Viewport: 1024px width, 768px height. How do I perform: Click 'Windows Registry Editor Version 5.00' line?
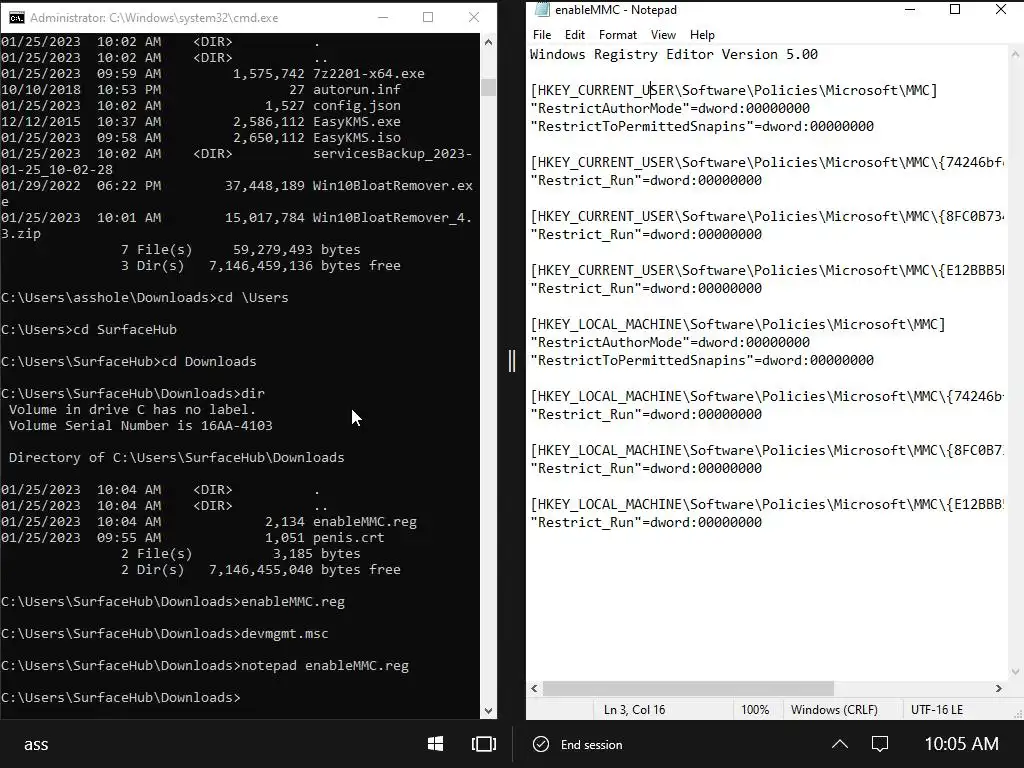pyautogui.click(x=673, y=54)
